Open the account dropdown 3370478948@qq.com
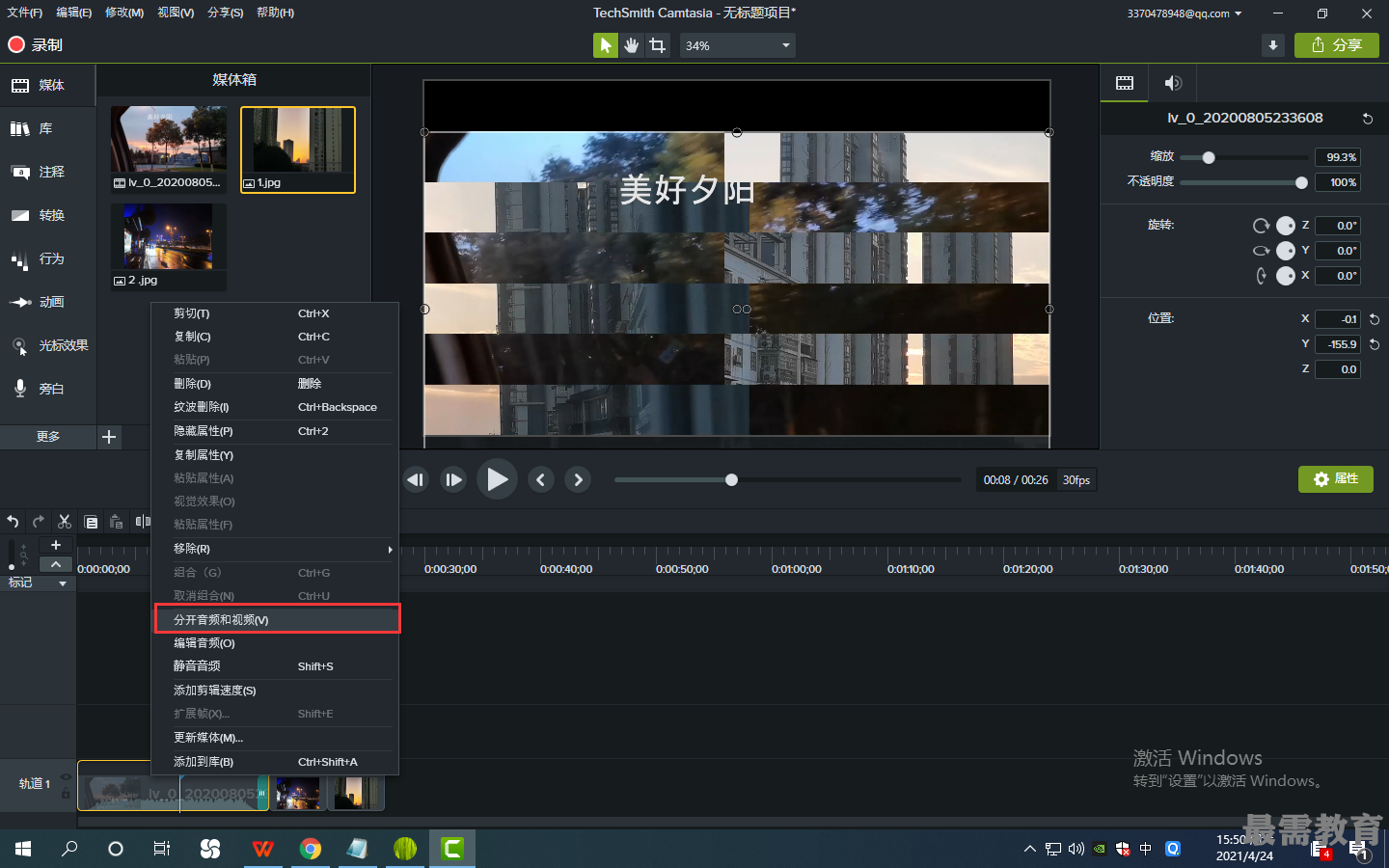Image resolution: width=1389 pixels, height=868 pixels. [1185, 14]
